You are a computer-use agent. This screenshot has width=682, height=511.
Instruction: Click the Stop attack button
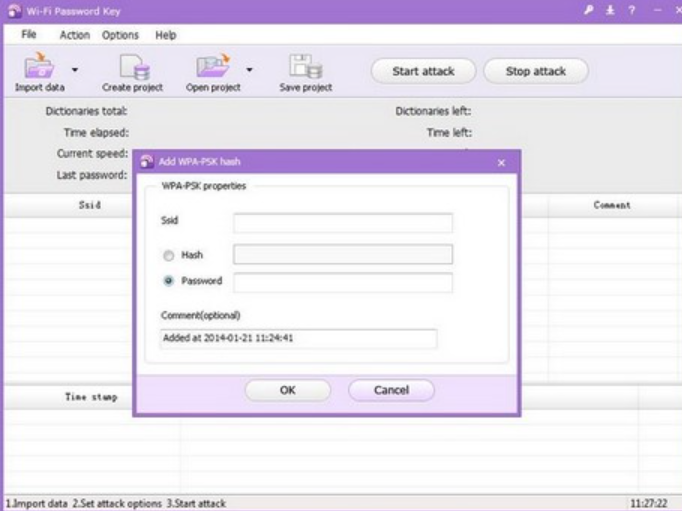536,71
